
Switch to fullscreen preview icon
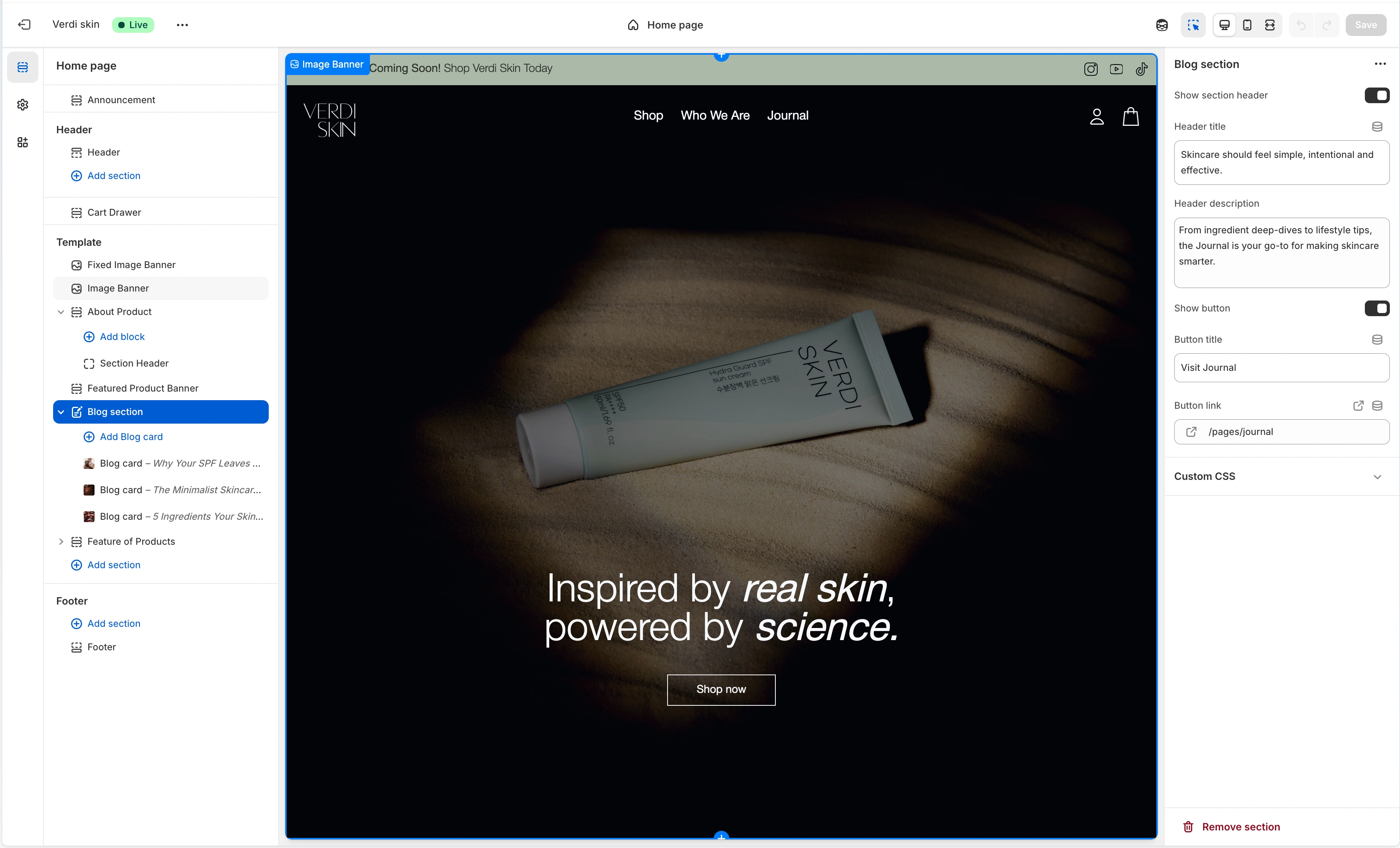click(1269, 25)
